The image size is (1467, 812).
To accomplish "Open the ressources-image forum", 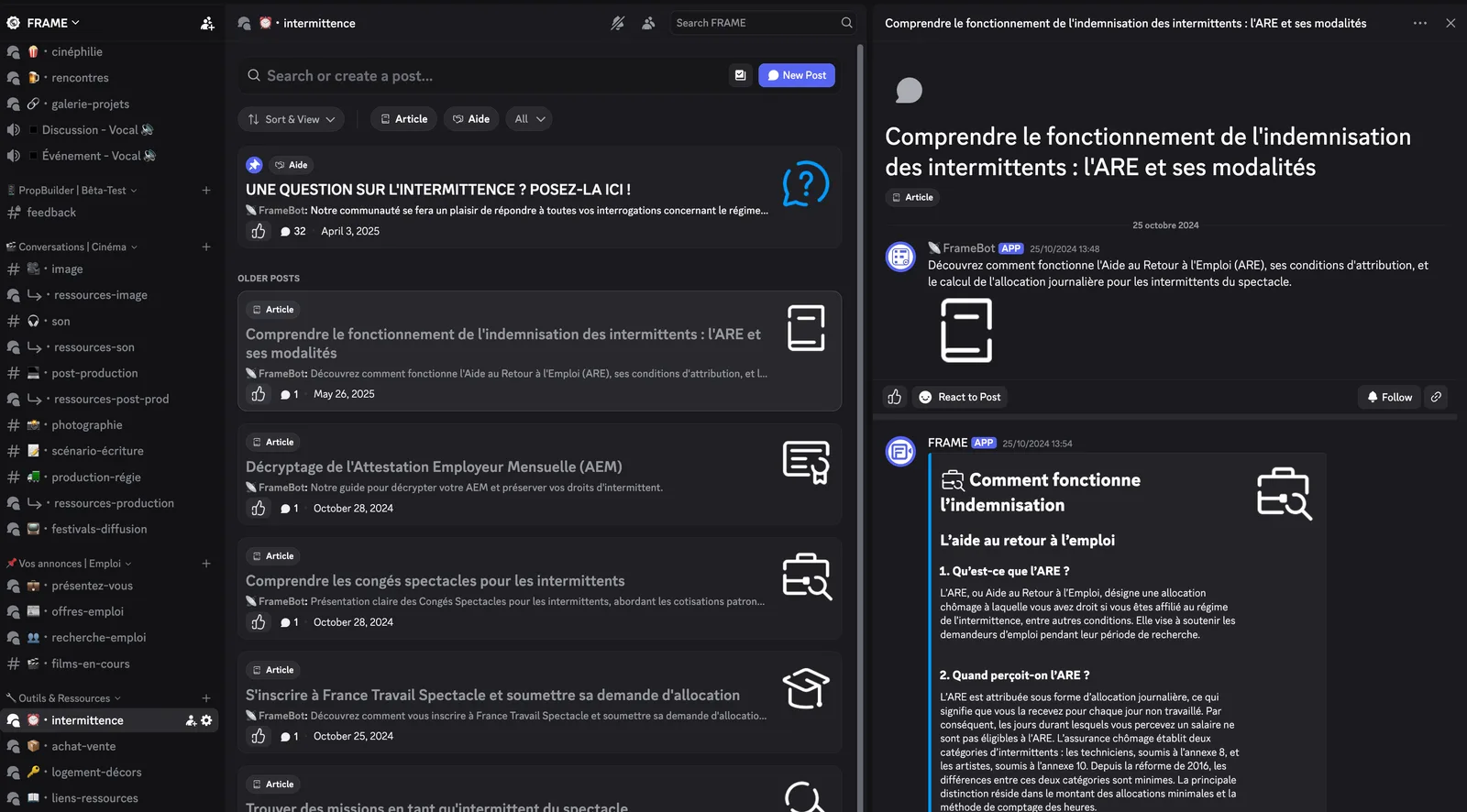I will pos(110,295).
